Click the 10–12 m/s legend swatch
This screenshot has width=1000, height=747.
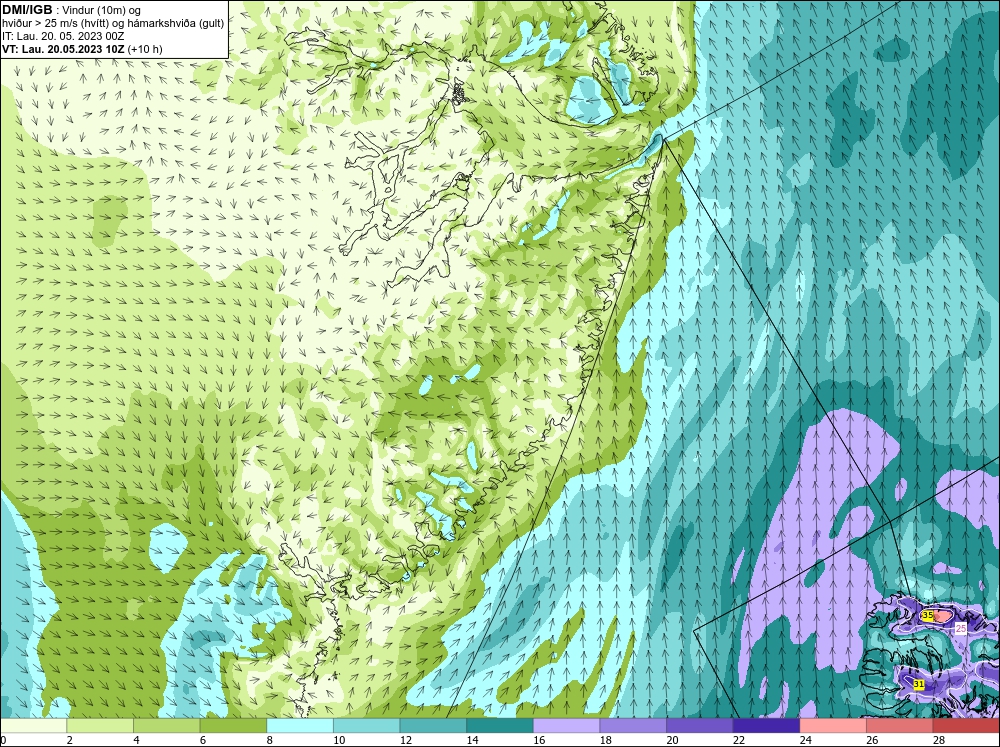click(x=367, y=726)
